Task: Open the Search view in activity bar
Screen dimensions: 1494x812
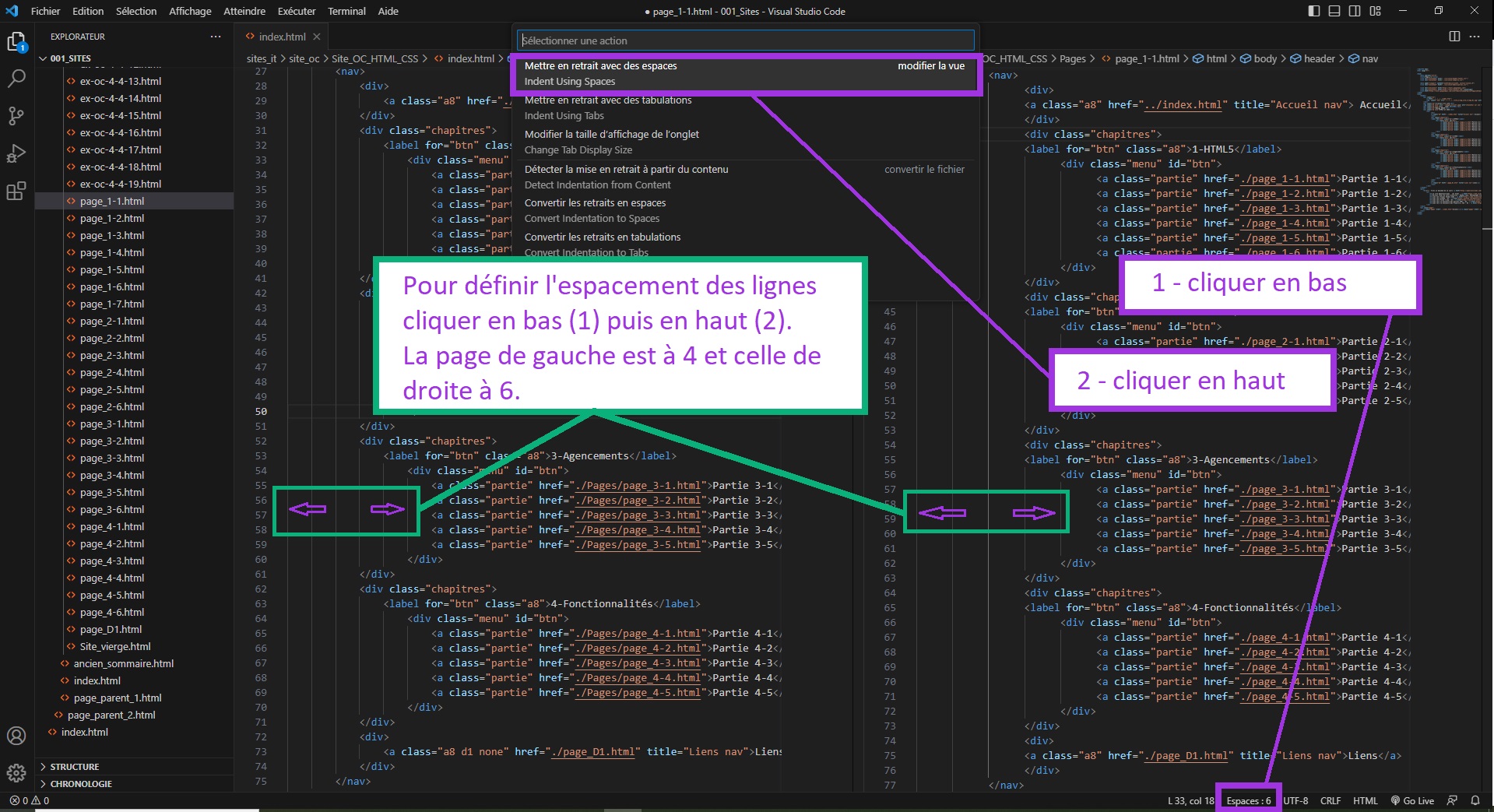Action: click(x=16, y=78)
